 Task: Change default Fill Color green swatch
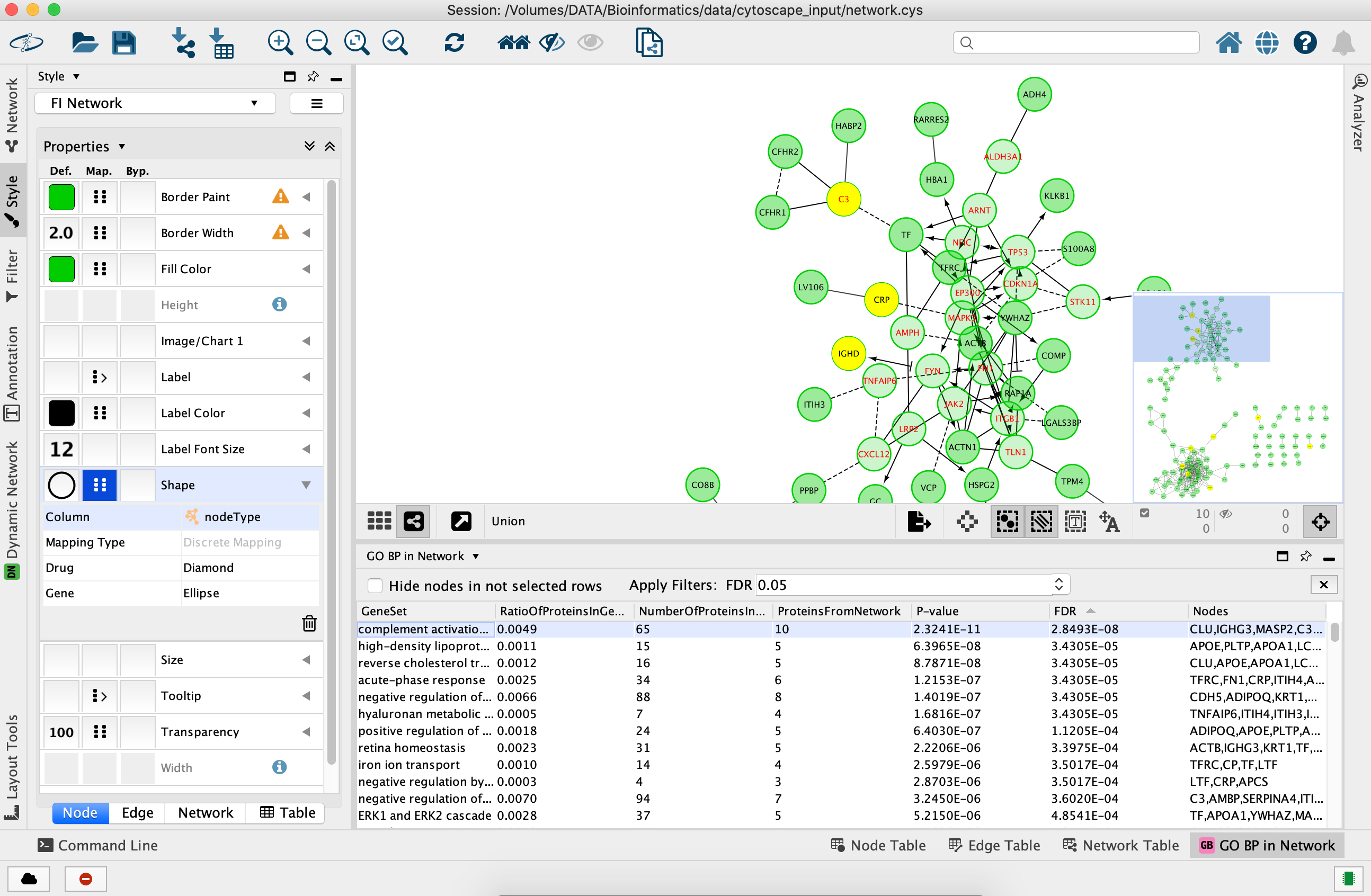[61, 269]
